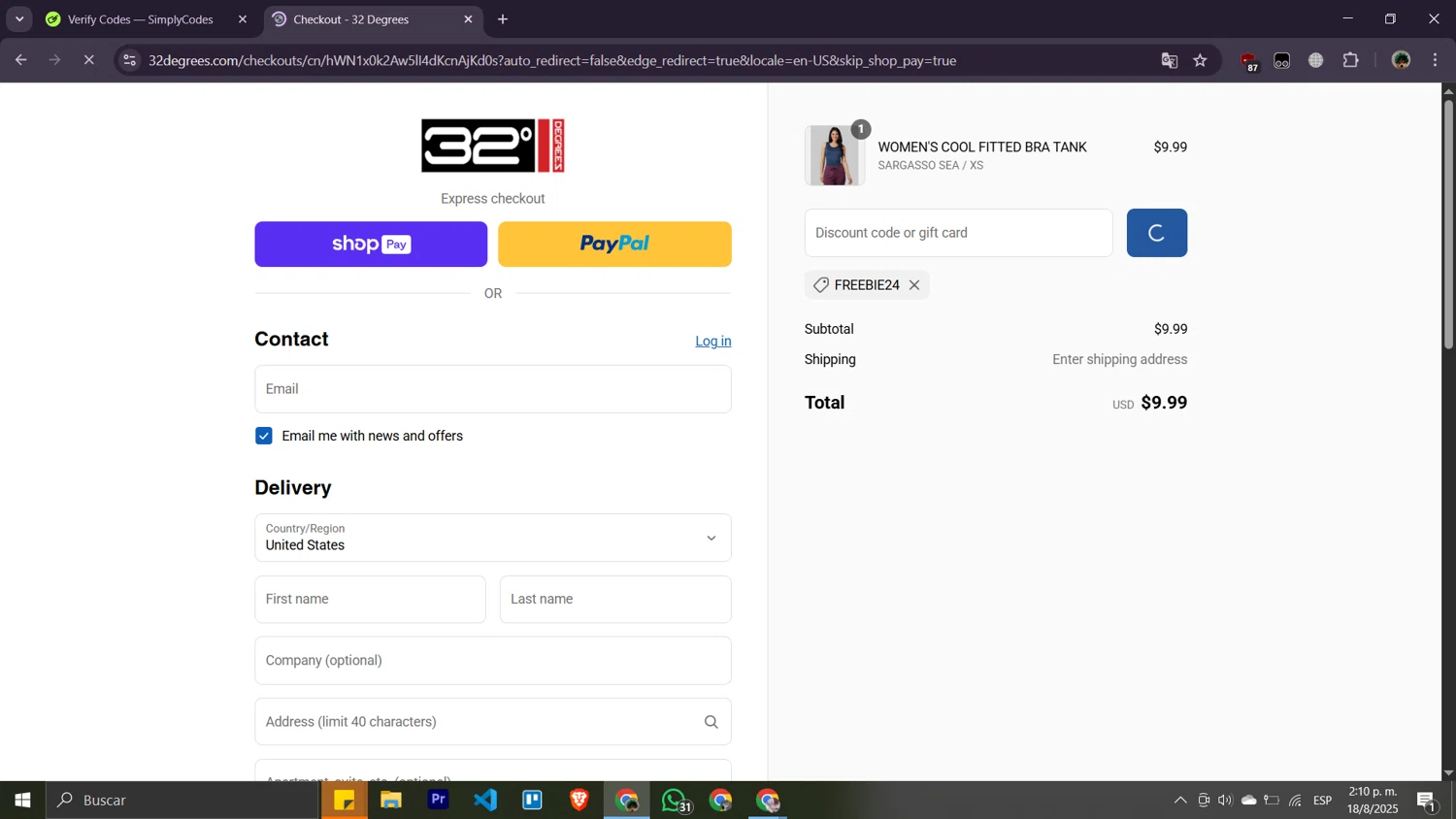
Task: Open clock and date 2:10 p. m.
Action: point(1373,801)
